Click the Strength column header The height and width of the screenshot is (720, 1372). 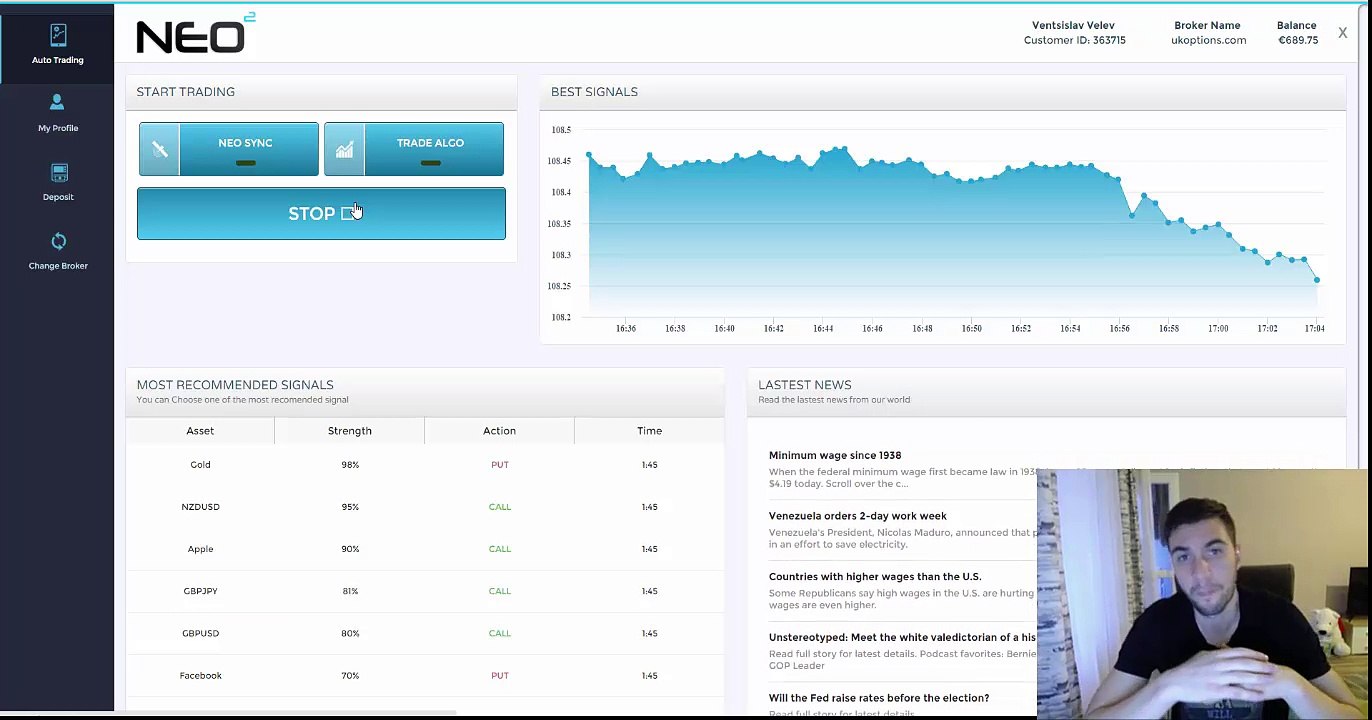350,431
